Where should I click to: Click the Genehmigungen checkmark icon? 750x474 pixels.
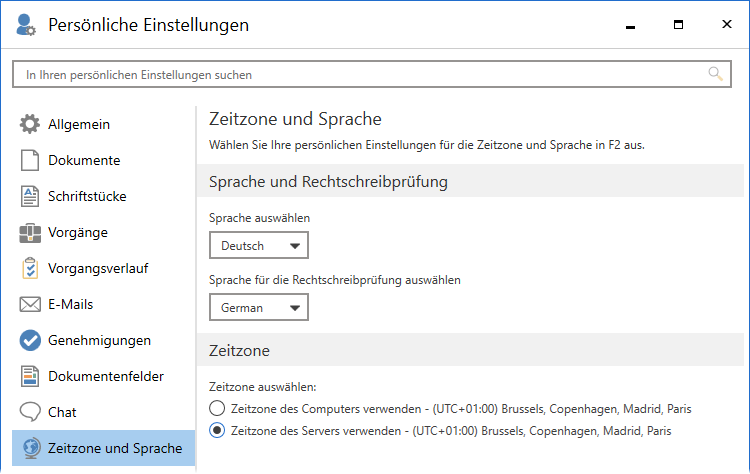[30, 340]
